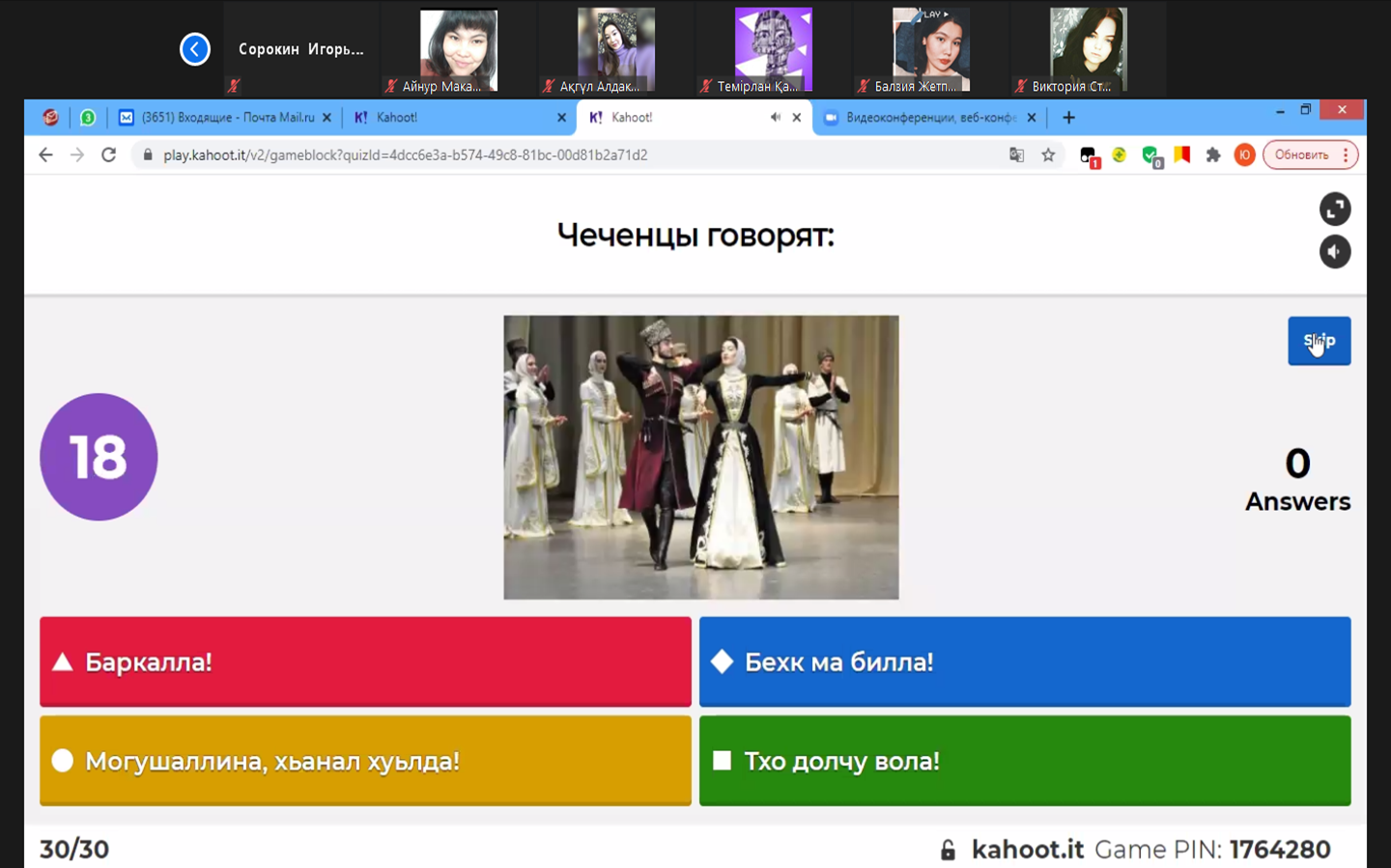Skip the current Kahoot question
Image resolution: width=1391 pixels, height=868 pixels.
[1319, 341]
